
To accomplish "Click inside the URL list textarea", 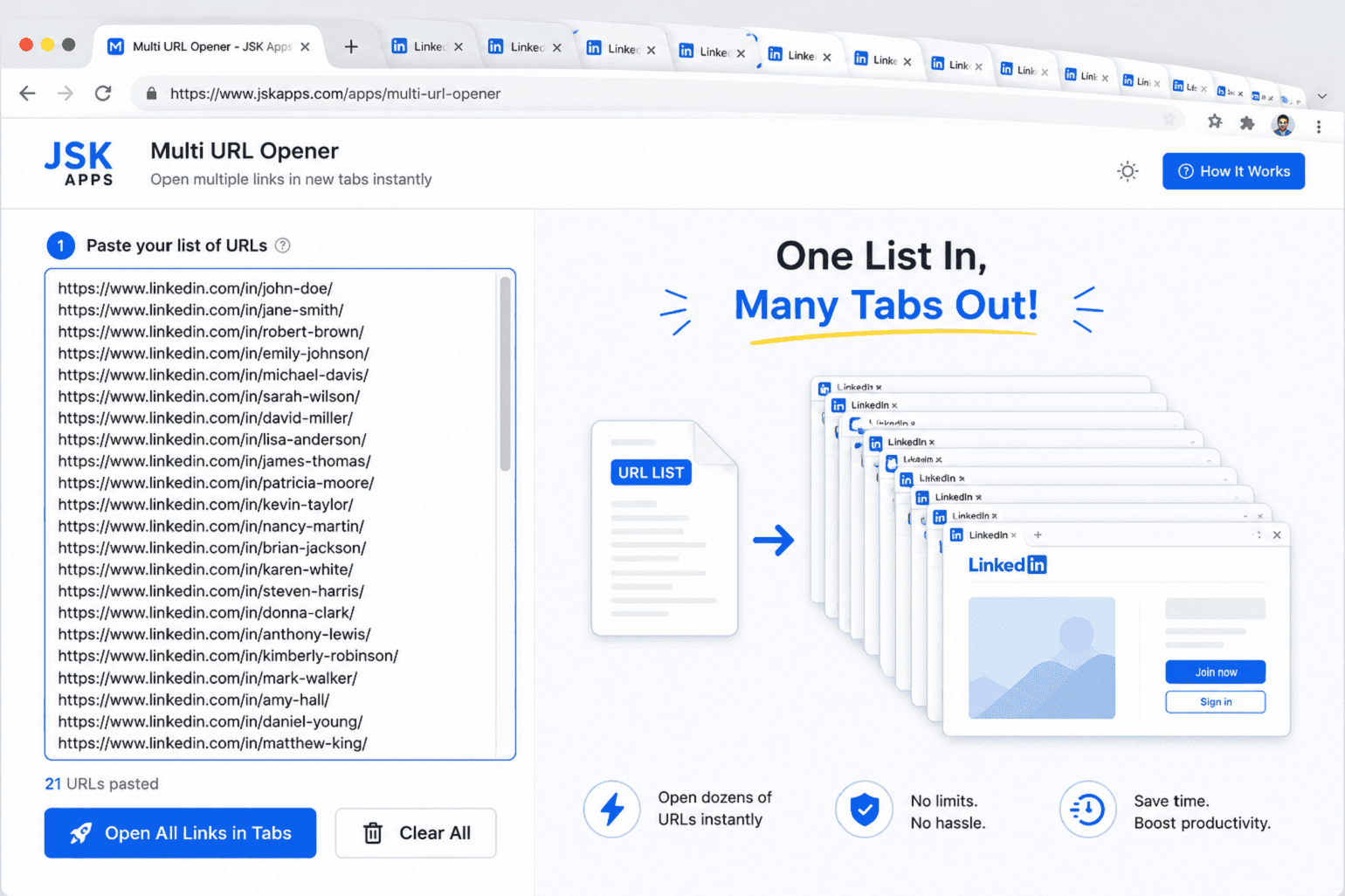I will click(x=279, y=514).
